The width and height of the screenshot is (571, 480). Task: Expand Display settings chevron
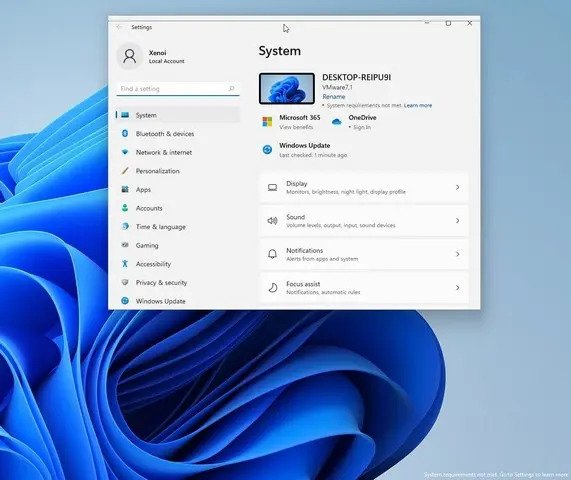click(458, 187)
